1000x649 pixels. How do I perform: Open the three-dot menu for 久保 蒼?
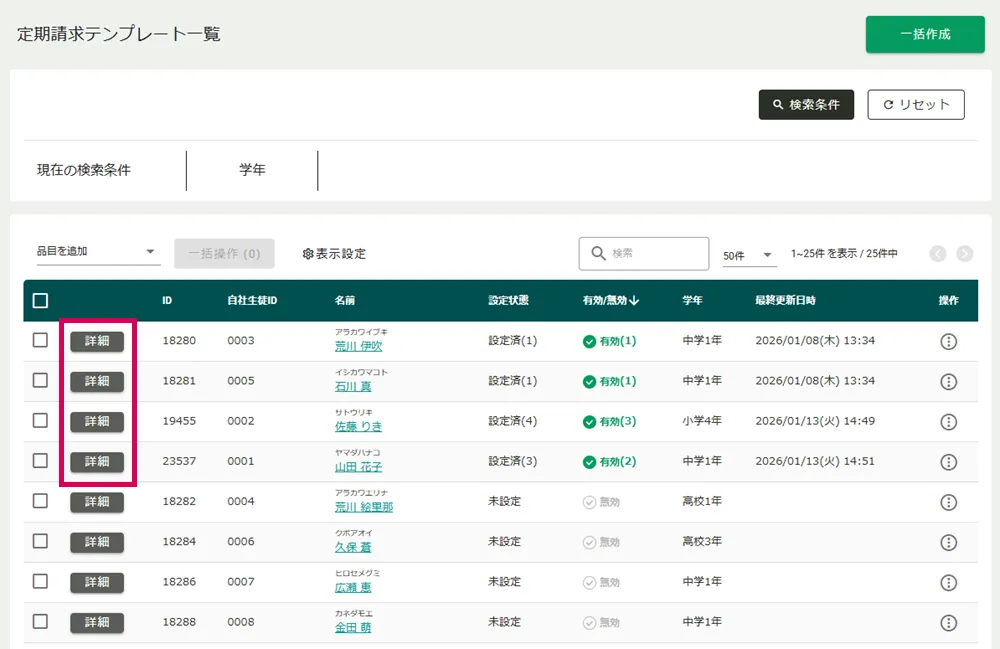click(x=949, y=542)
